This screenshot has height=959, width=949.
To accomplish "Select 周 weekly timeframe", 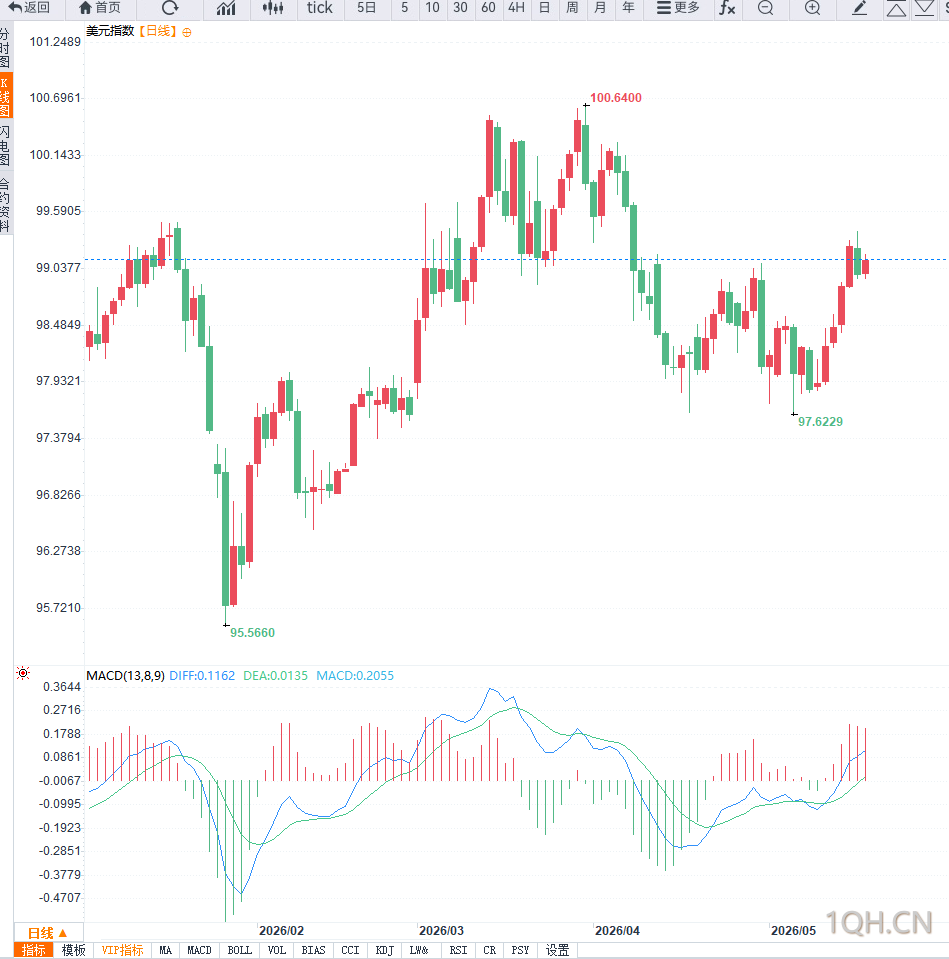I will 572,8.
